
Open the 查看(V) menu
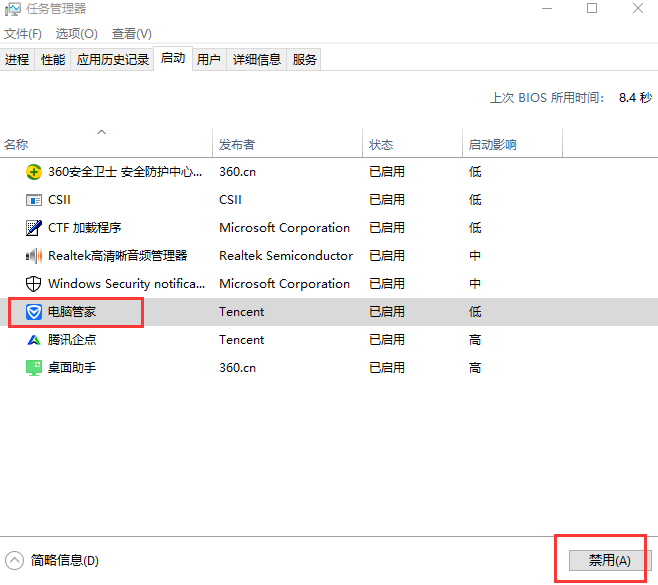click(132, 34)
